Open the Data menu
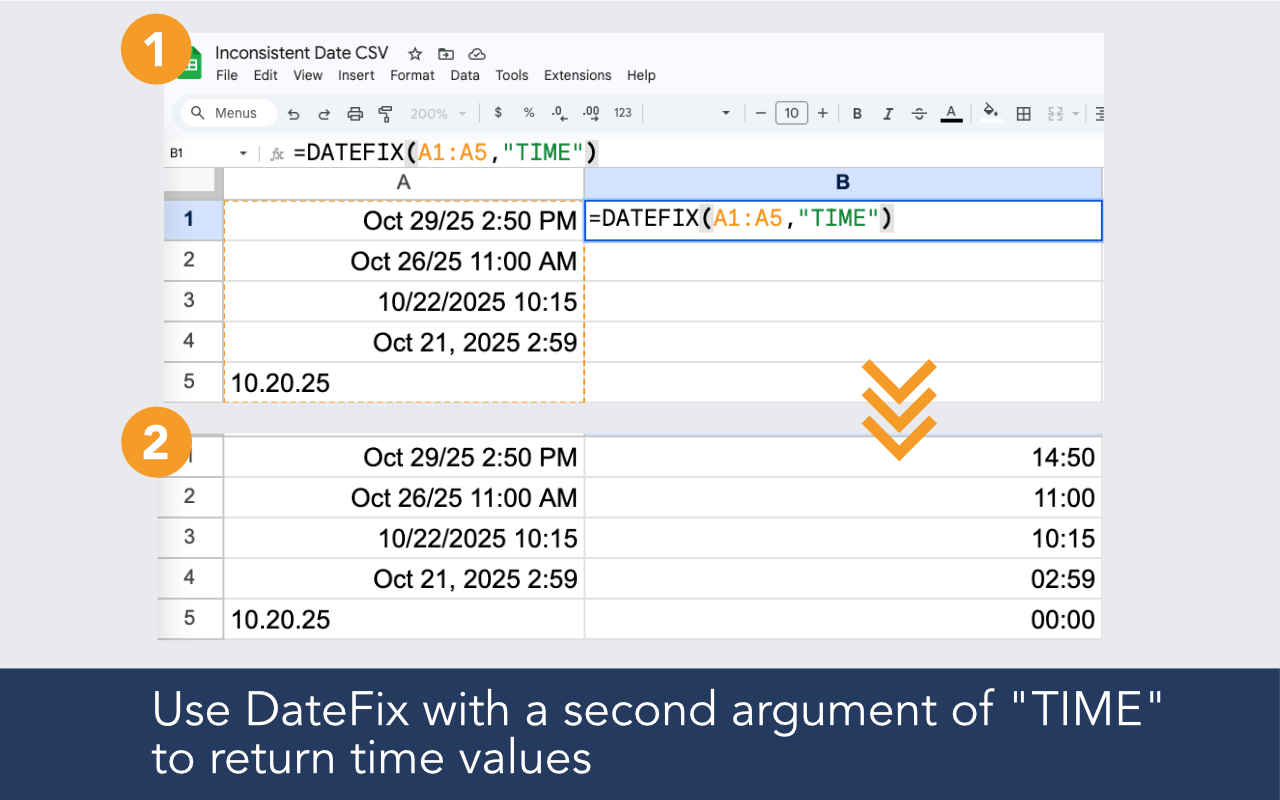Viewport: 1280px width, 800px height. point(464,75)
